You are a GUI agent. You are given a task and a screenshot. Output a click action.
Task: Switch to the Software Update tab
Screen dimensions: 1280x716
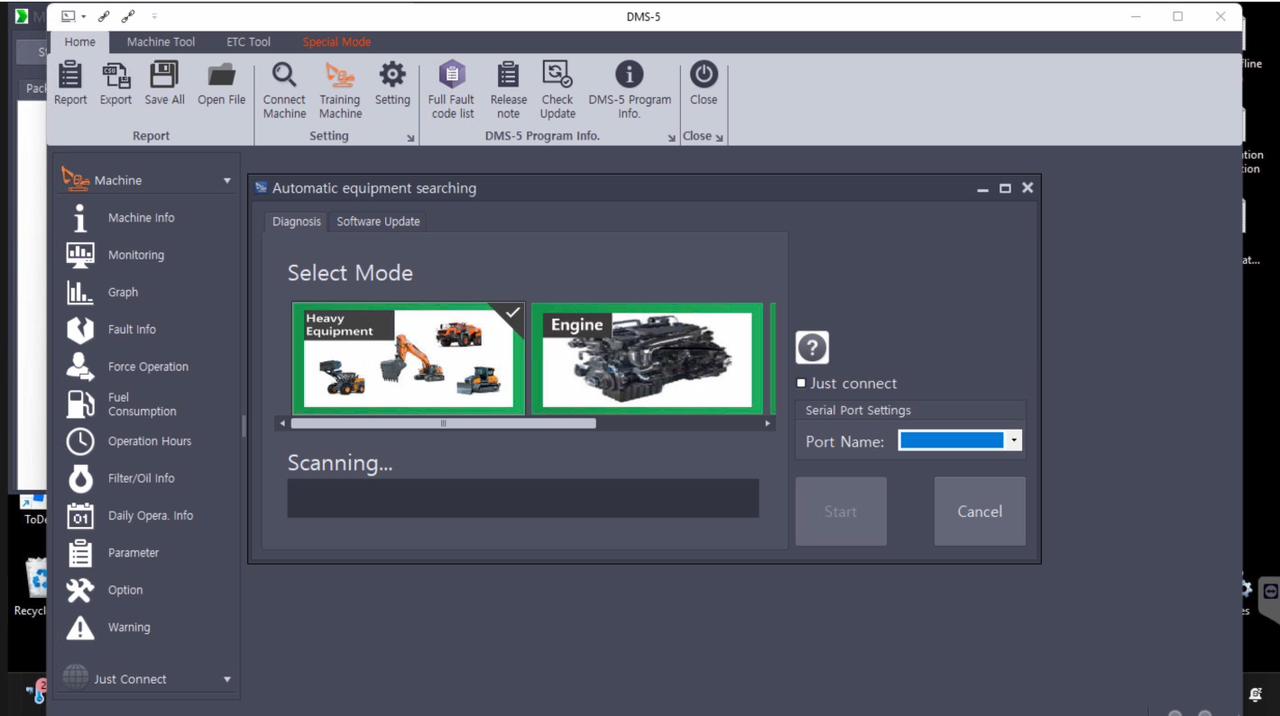[378, 221]
